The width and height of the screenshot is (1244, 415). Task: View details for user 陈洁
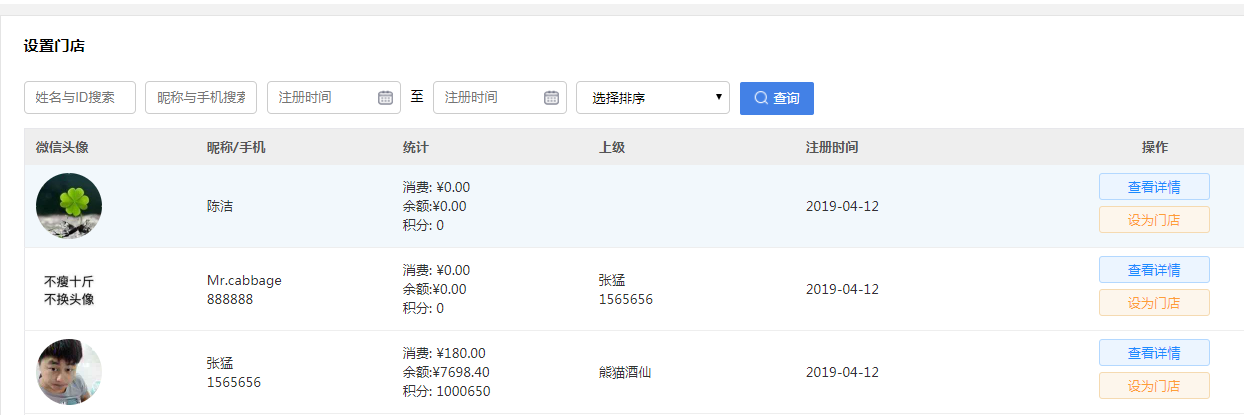tap(1153, 187)
